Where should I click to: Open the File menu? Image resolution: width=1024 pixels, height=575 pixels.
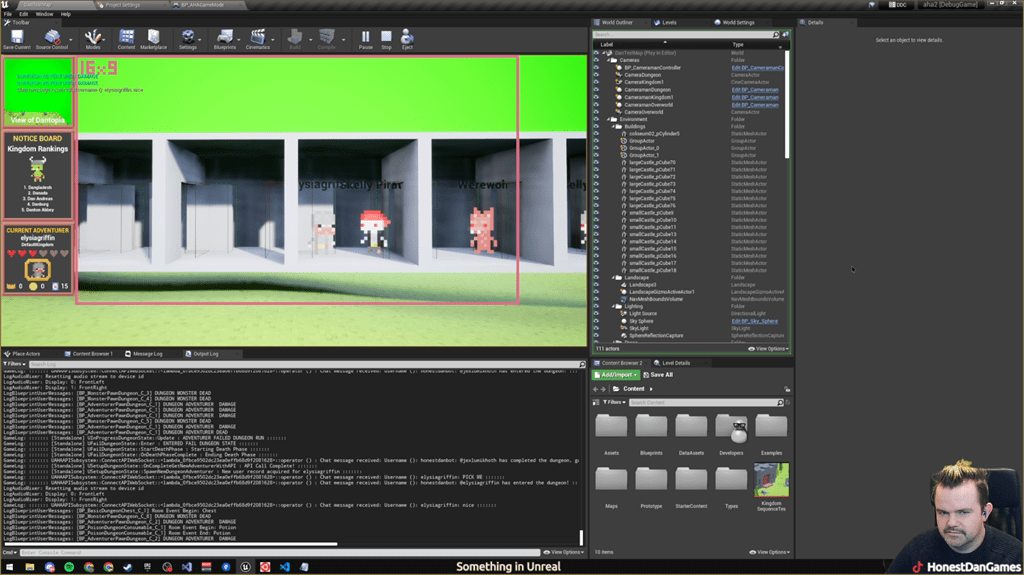tap(8, 14)
